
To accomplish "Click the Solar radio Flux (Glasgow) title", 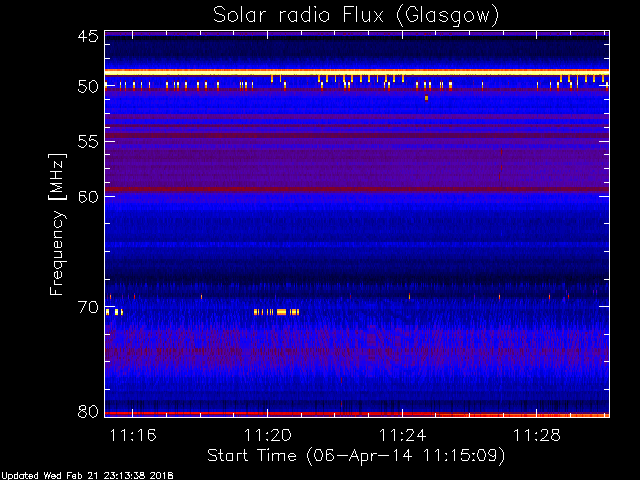I will 356,15.
